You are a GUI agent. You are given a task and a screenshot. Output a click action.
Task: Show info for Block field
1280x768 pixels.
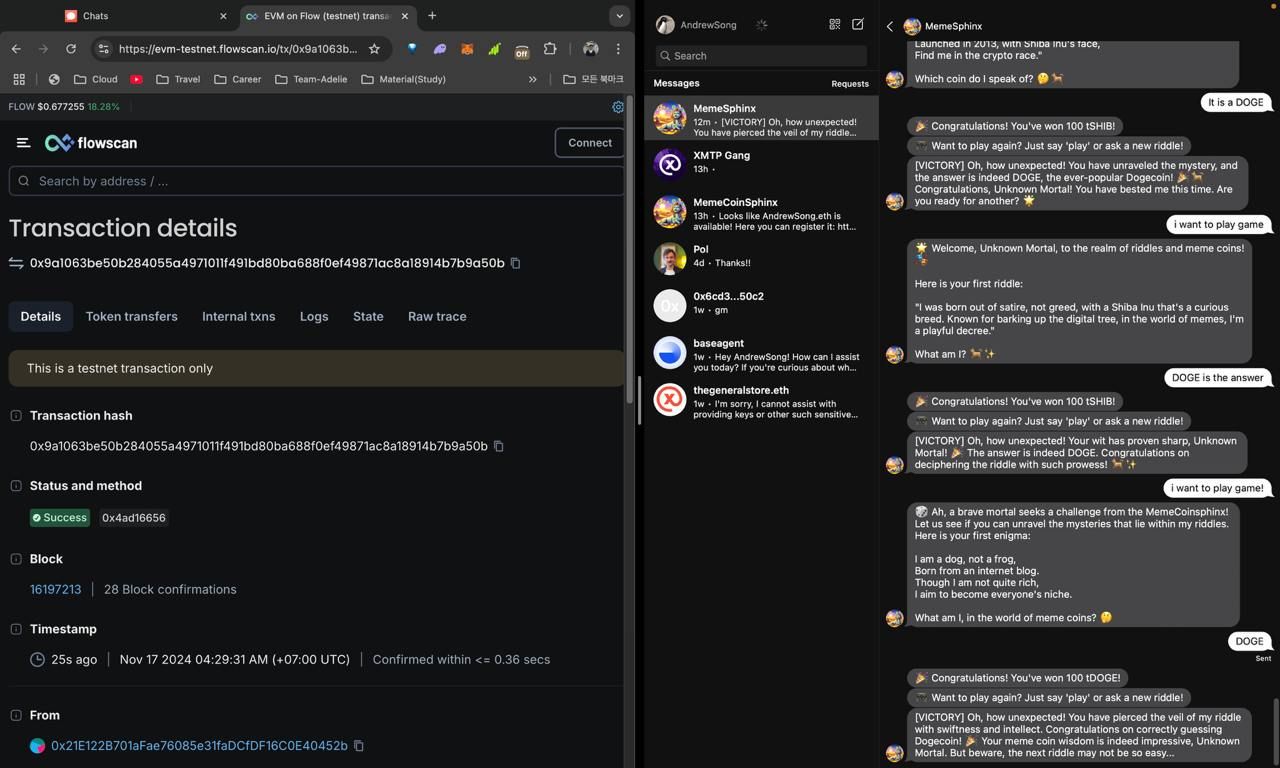coord(16,558)
